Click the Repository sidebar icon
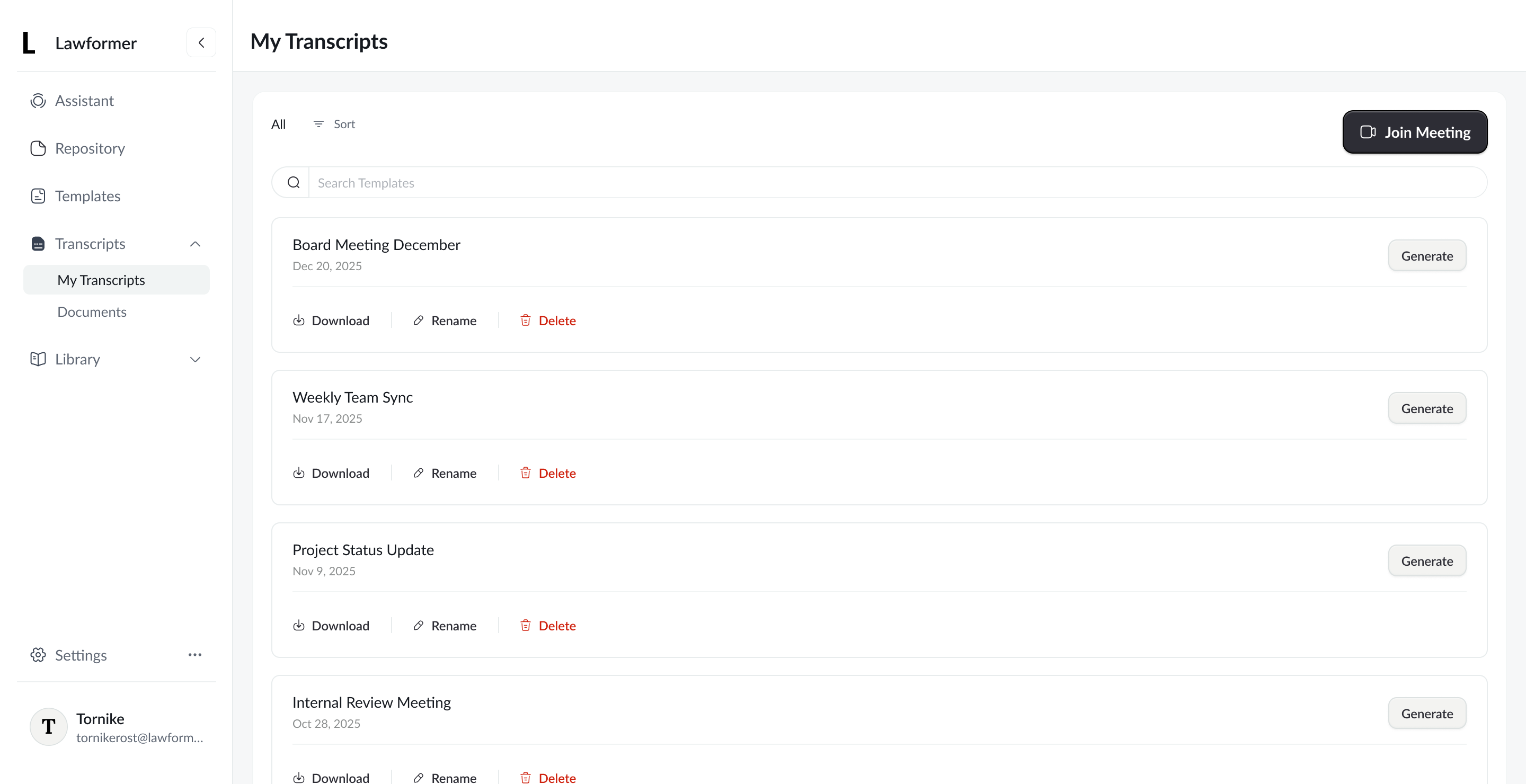Image resolution: width=1526 pixels, height=784 pixels. click(x=38, y=148)
